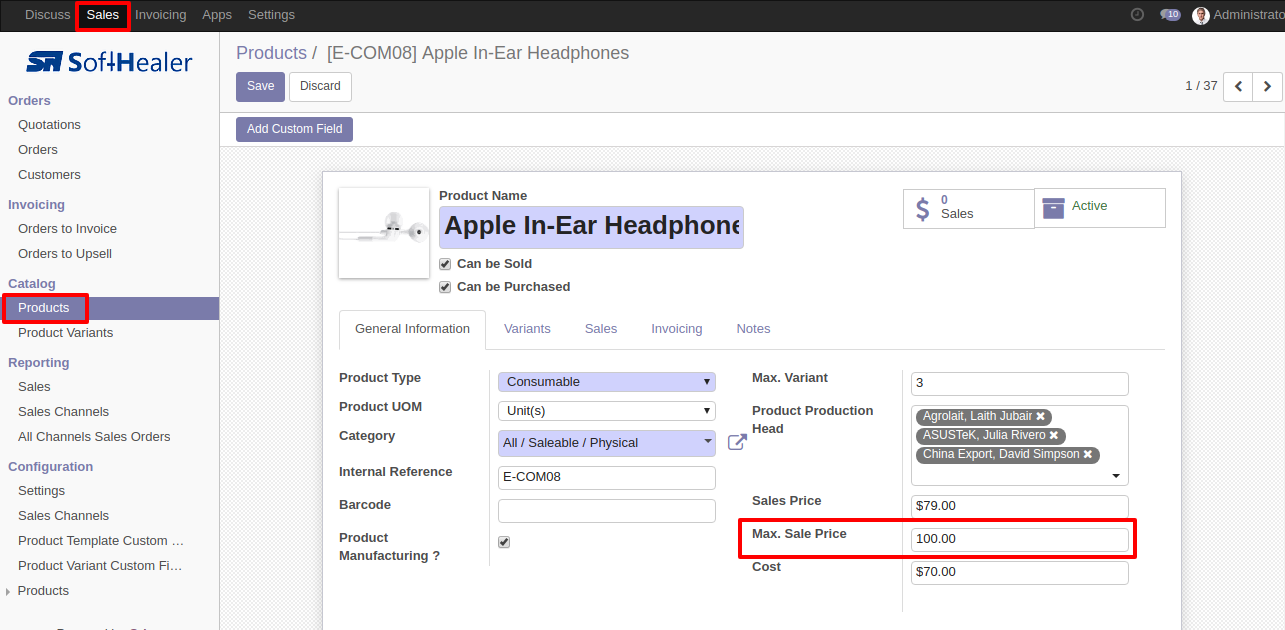This screenshot has width=1285, height=630.
Task: Open Product Variants in sidebar
Action: click(x=66, y=333)
